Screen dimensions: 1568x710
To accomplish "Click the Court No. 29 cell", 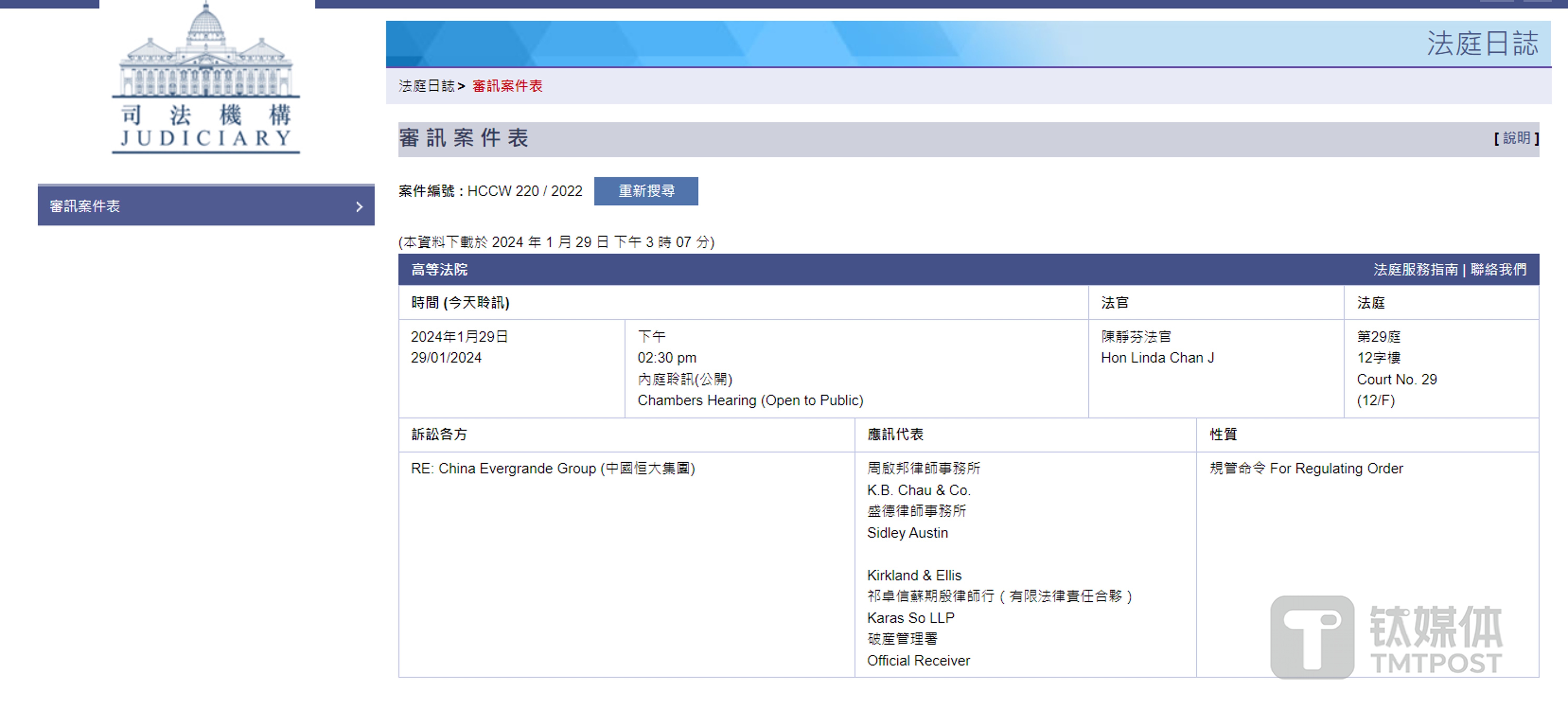I will click(x=1396, y=379).
